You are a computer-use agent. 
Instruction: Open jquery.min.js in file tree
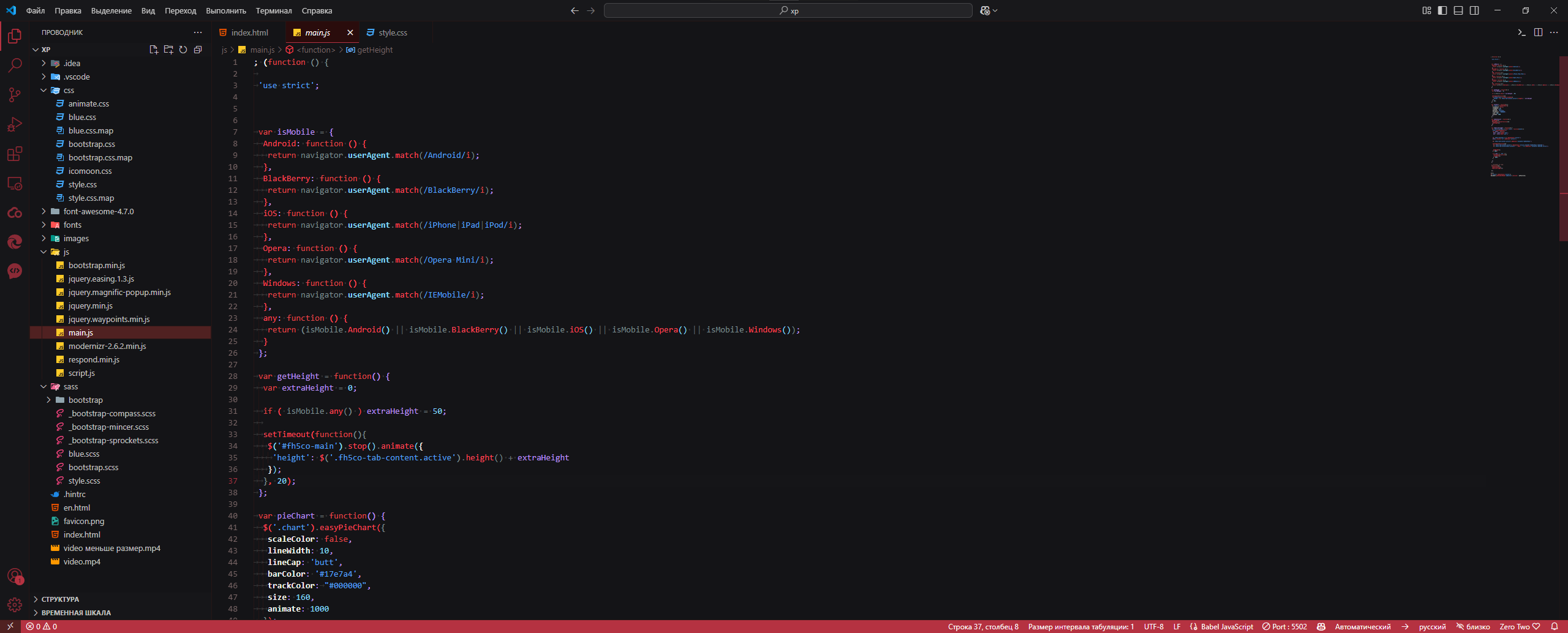[90, 305]
